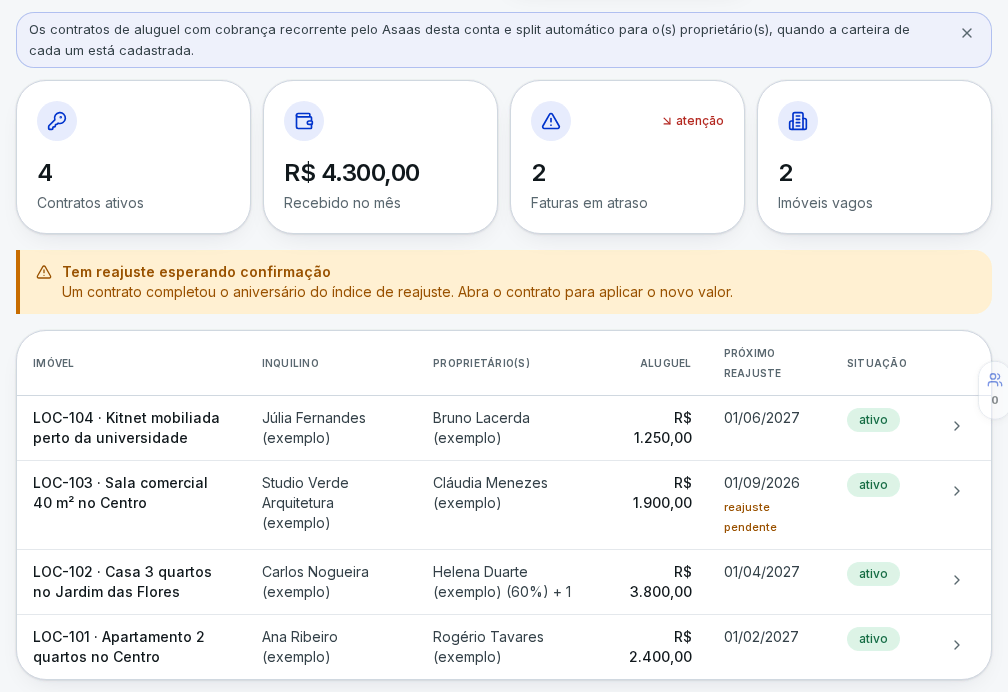The height and width of the screenshot is (692, 1008).
Task: Open the Recebido no mês card
Action: [381, 157]
